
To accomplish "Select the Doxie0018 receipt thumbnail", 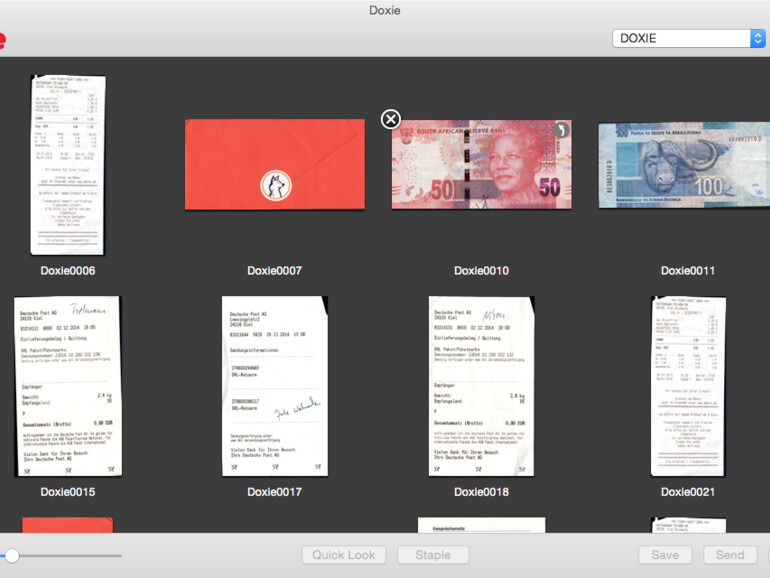I will pos(482,386).
